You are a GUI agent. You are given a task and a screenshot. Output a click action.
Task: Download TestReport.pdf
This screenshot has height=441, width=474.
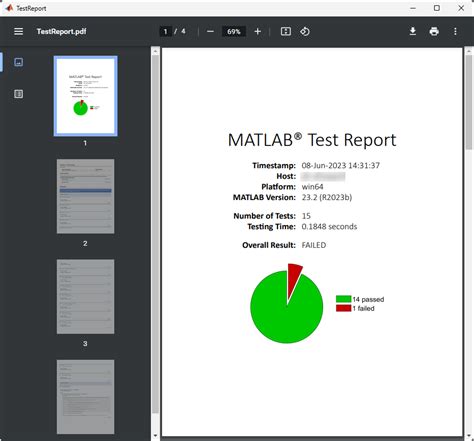coord(413,31)
